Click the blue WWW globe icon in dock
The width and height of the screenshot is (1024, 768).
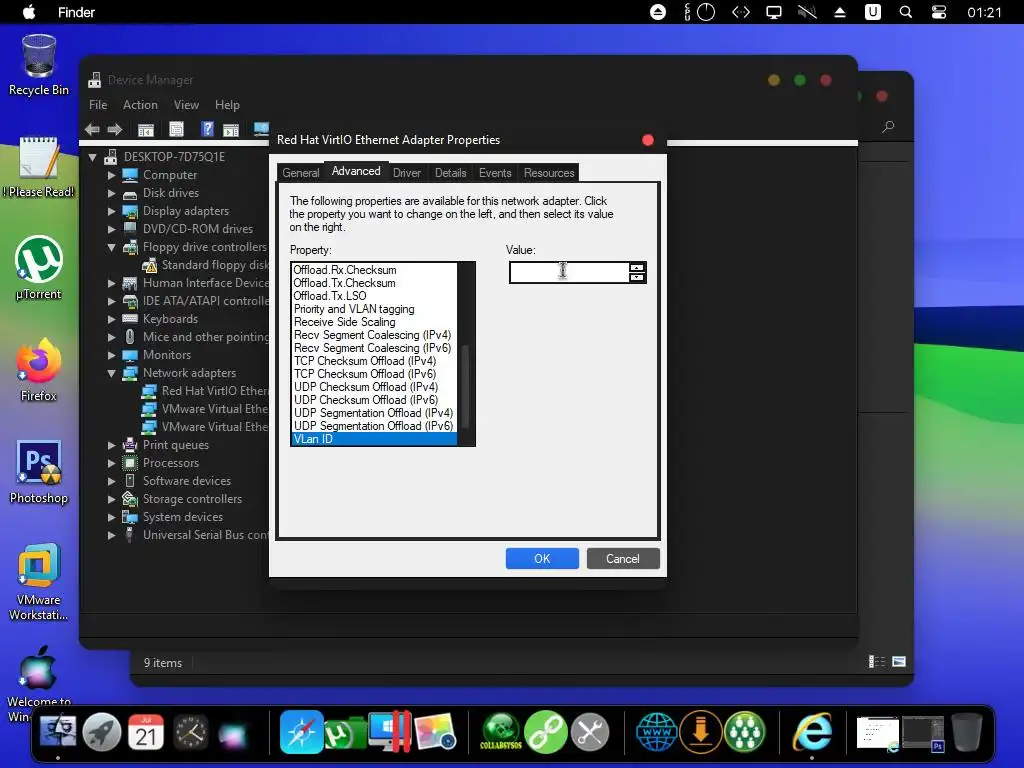coord(656,732)
